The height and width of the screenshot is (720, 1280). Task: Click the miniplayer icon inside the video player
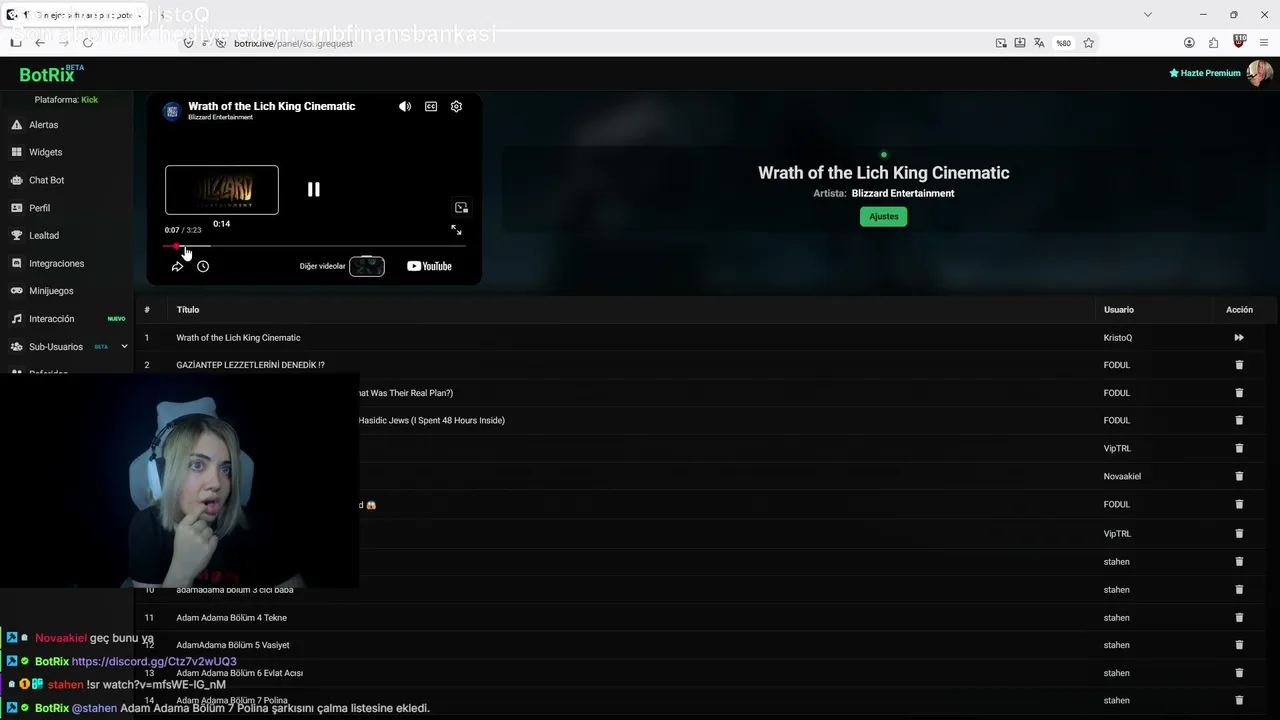tap(461, 207)
